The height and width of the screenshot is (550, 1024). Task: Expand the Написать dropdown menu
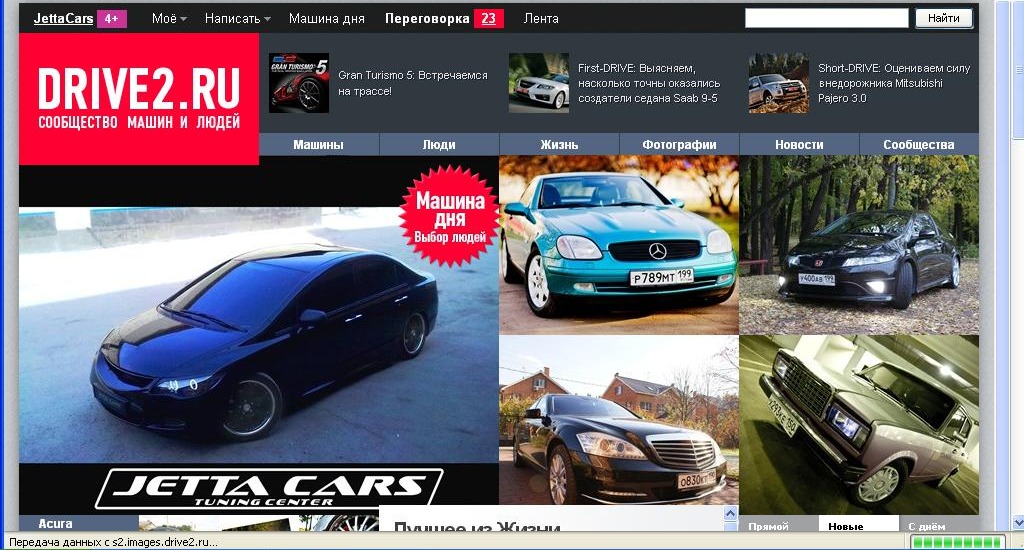(x=238, y=18)
